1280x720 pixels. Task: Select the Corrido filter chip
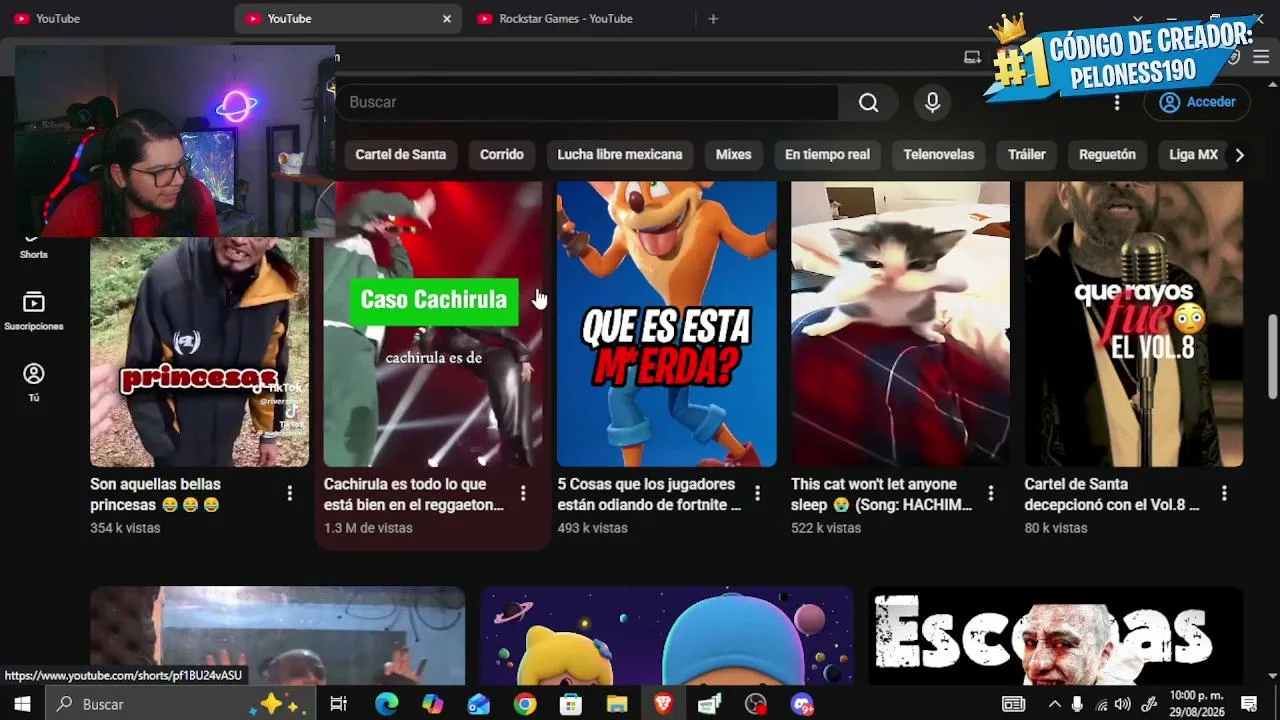(501, 155)
